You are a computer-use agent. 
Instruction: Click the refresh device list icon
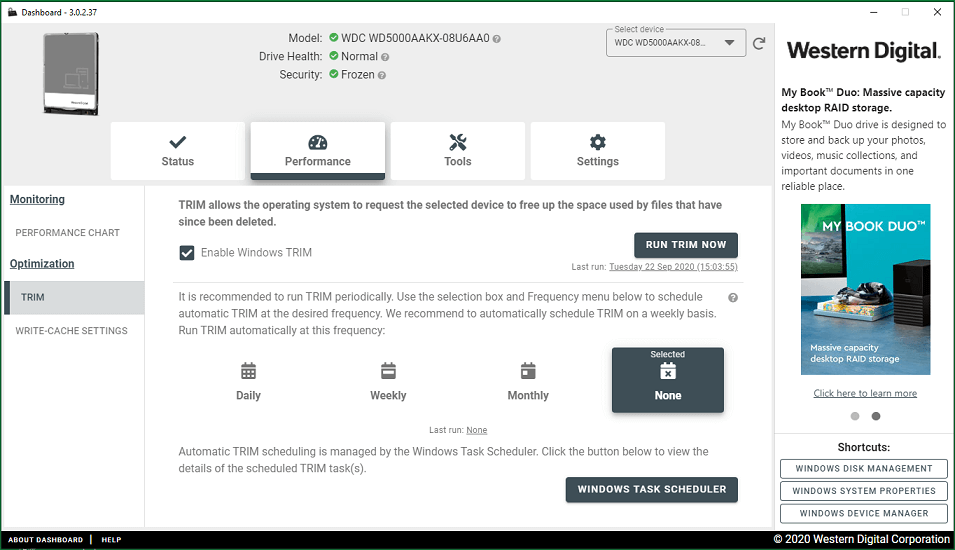tap(759, 43)
